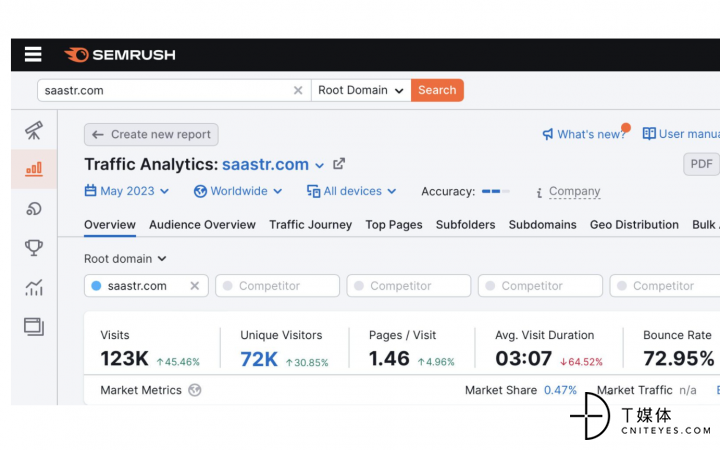This screenshot has width=720, height=450.
Task: Click the Accuracy level indicator bars
Action: tap(495, 191)
